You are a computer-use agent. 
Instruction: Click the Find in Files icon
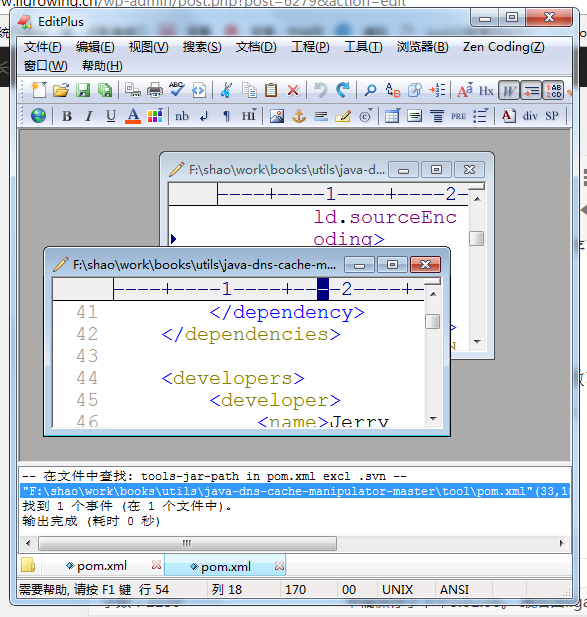(415, 90)
